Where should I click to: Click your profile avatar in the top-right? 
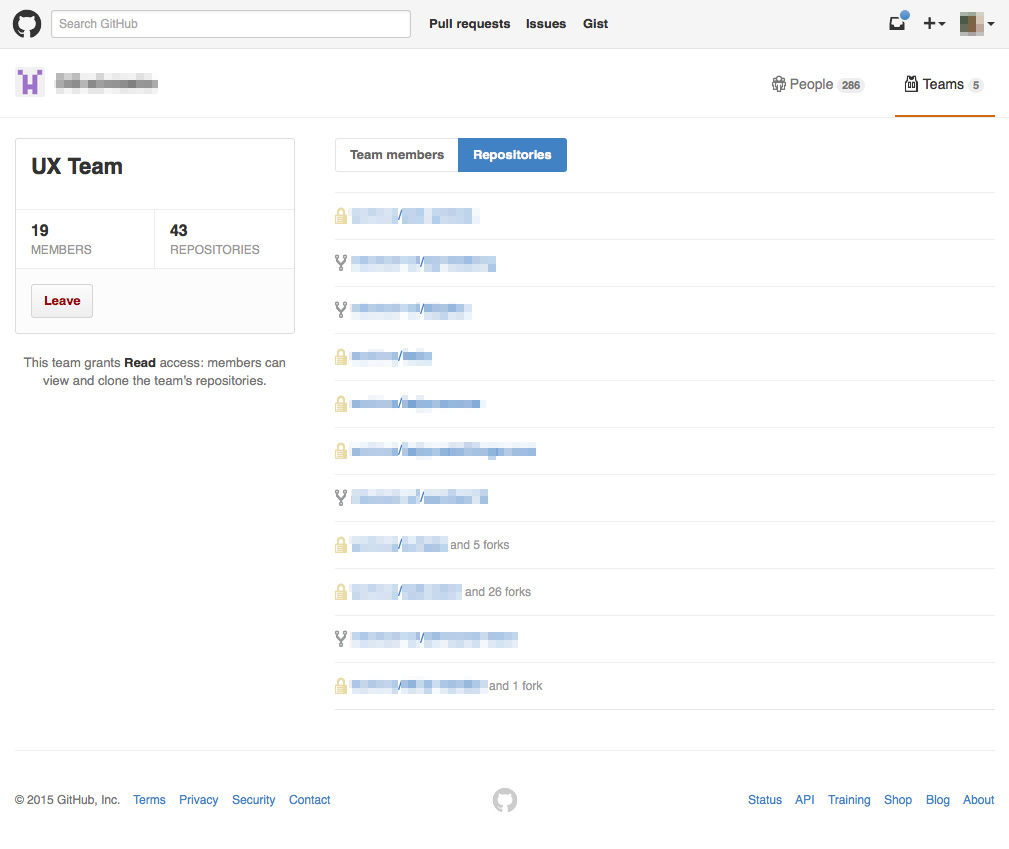971,23
